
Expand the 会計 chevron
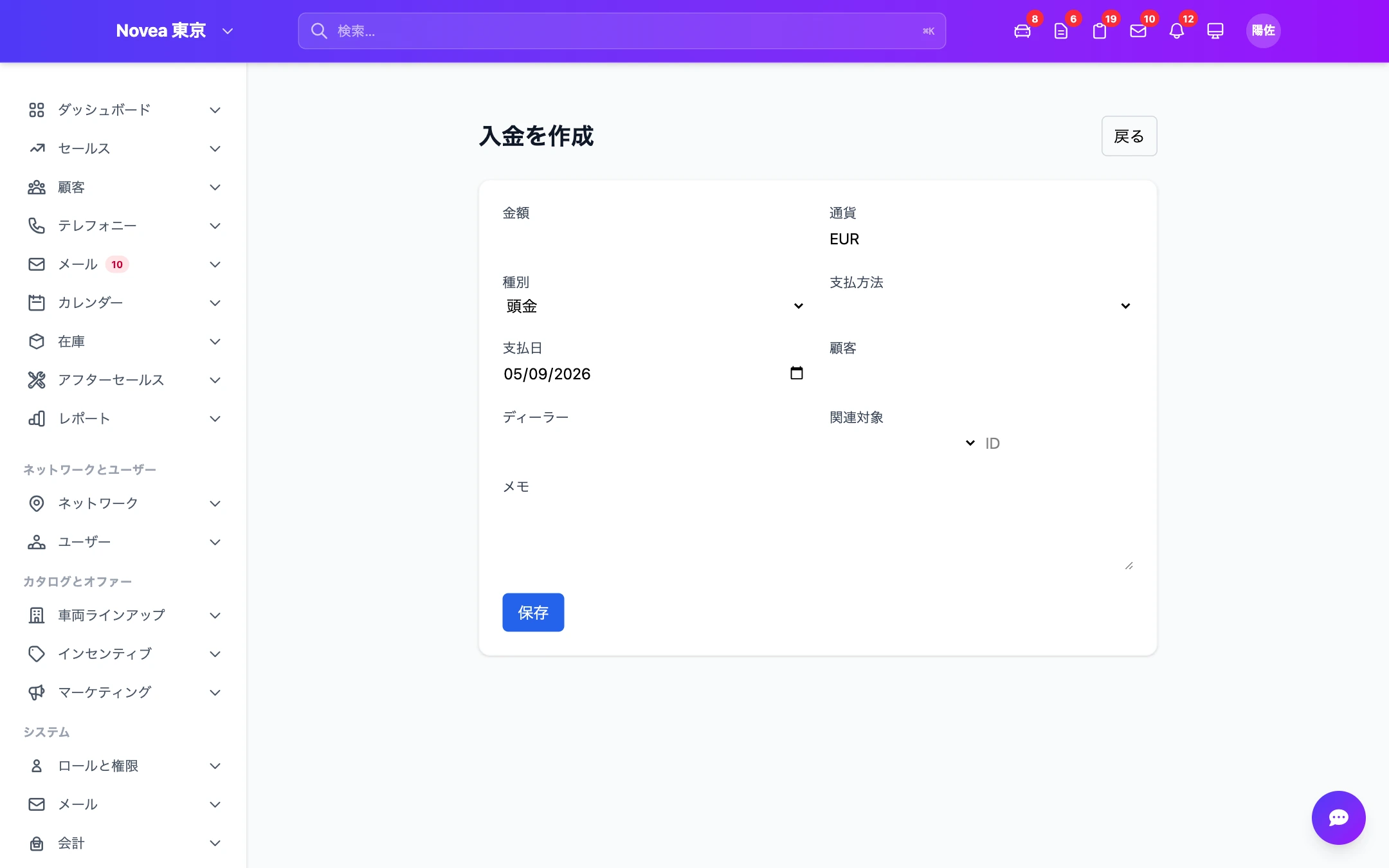tap(215, 843)
